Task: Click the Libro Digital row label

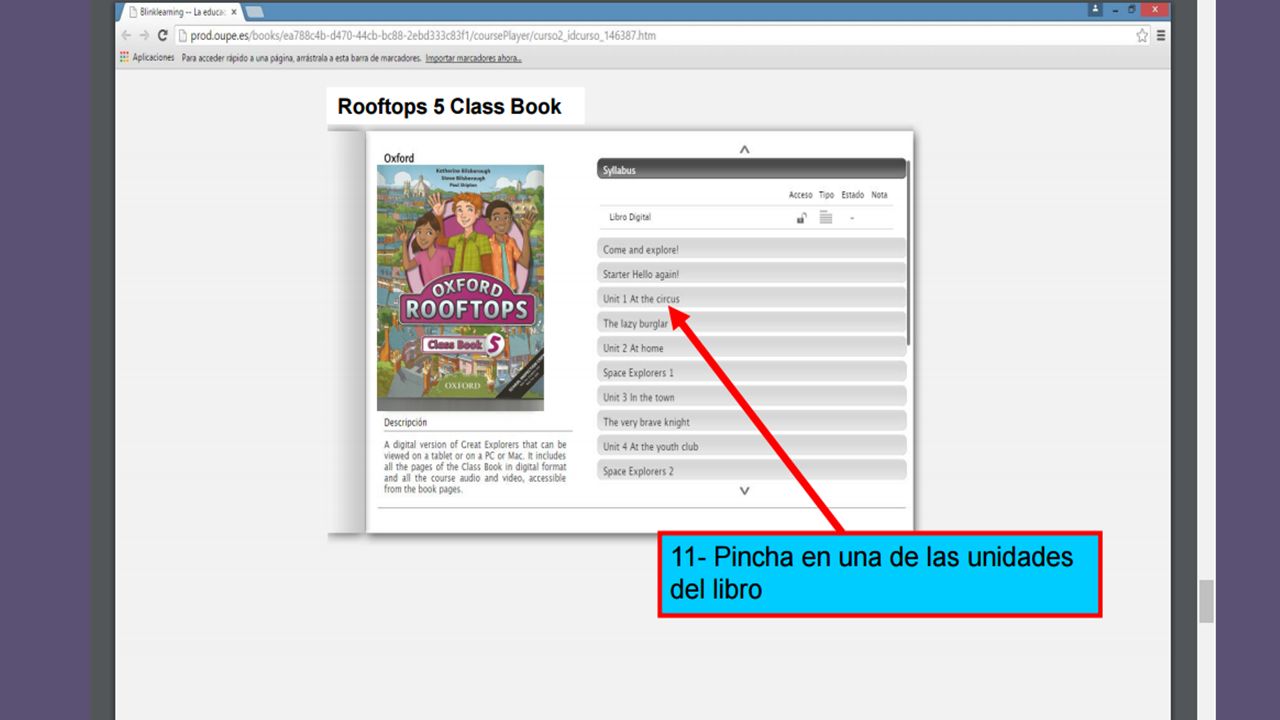Action: click(630, 217)
